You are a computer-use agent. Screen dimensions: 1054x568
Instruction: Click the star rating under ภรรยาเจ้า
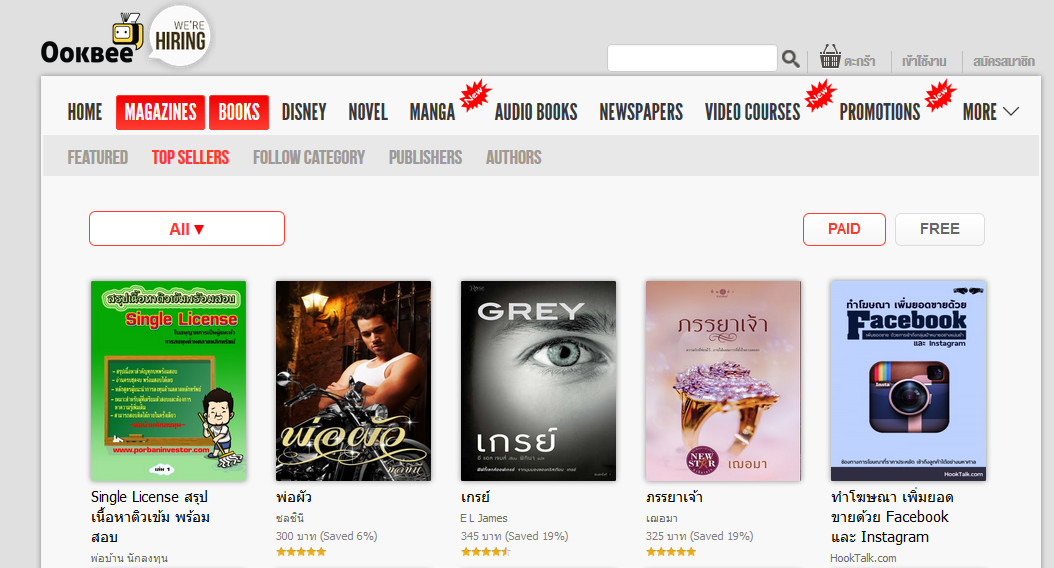coord(671,552)
